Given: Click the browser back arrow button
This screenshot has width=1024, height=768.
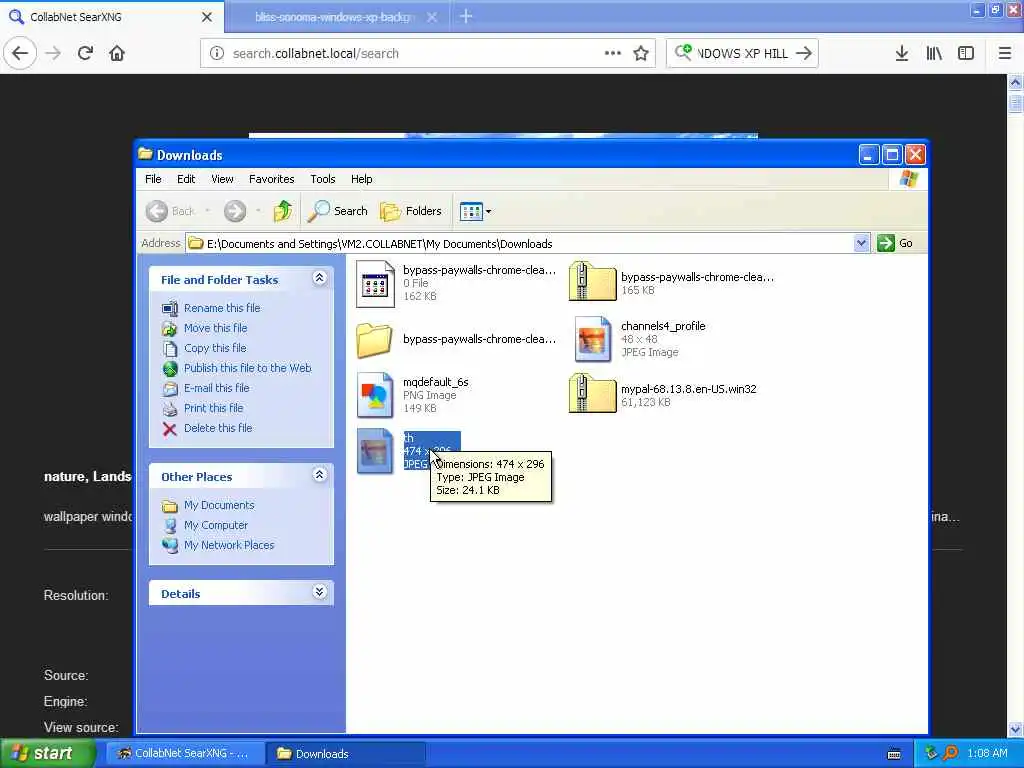Looking at the screenshot, I should pyautogui.click(x=20, y=54).
